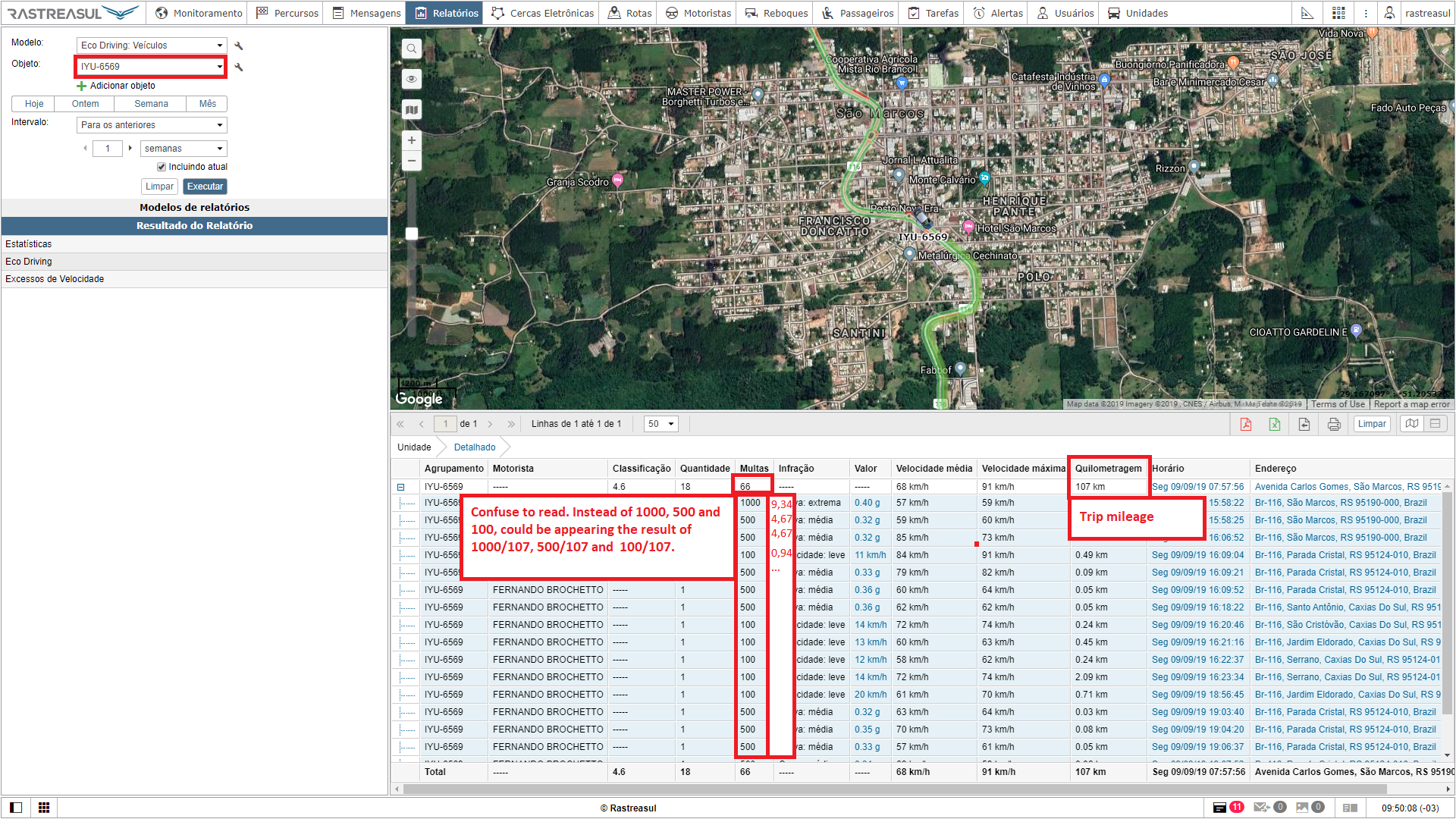This screenshot has width=1456, height=819.
Task: Open the Cercas Eletrônicas tab
Action: point(543,13)
